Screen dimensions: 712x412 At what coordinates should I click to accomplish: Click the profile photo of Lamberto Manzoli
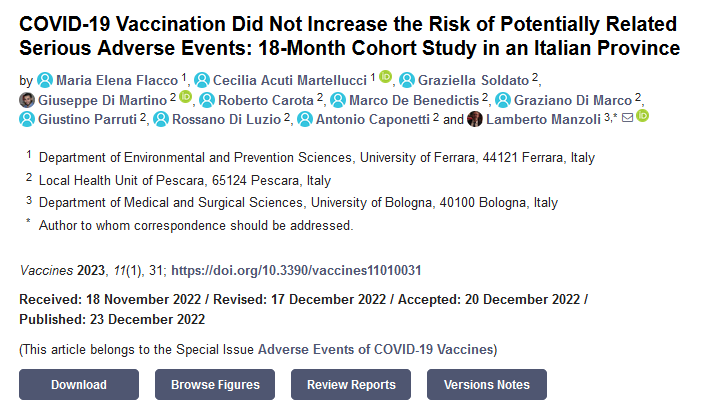[475, 119]
